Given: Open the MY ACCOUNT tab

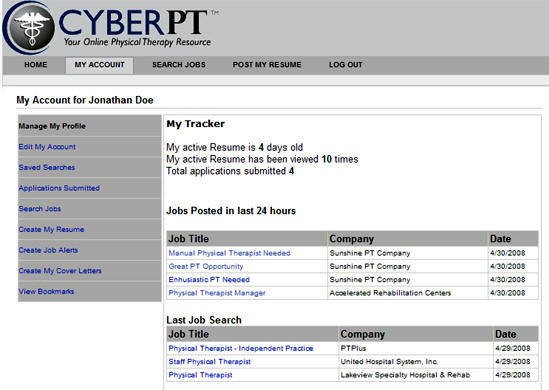Looking at the screenshot, I should click(99, 65).
